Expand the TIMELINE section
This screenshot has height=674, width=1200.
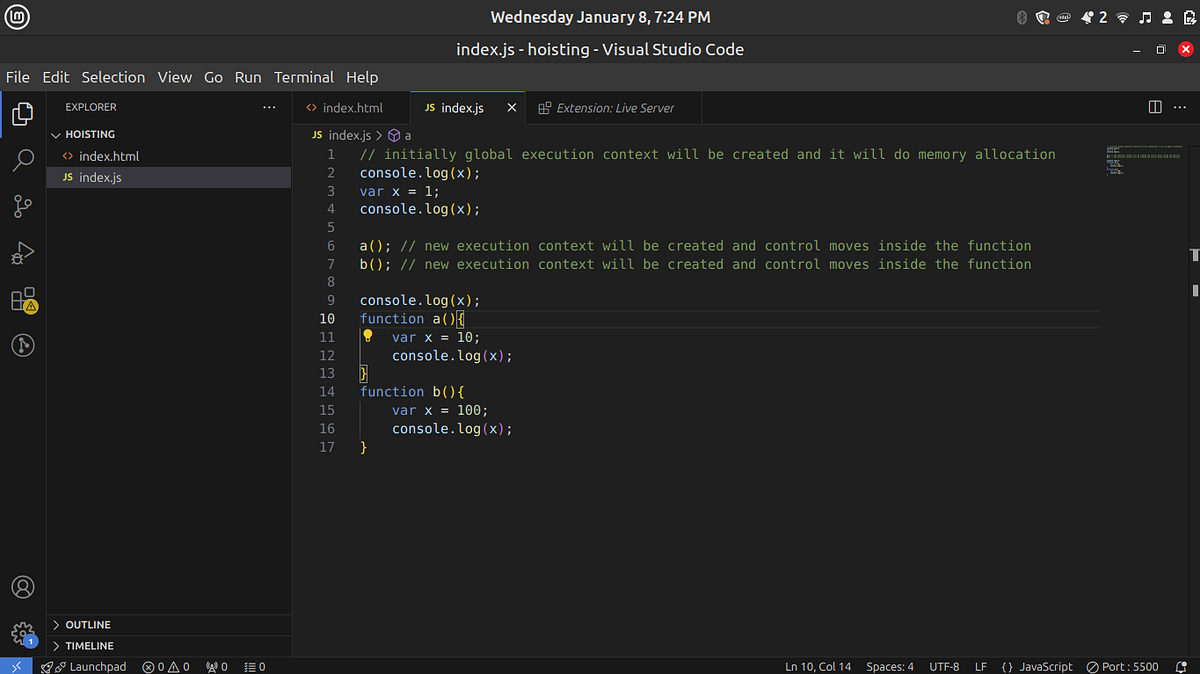pyautogui.click(x=169, y=646)
